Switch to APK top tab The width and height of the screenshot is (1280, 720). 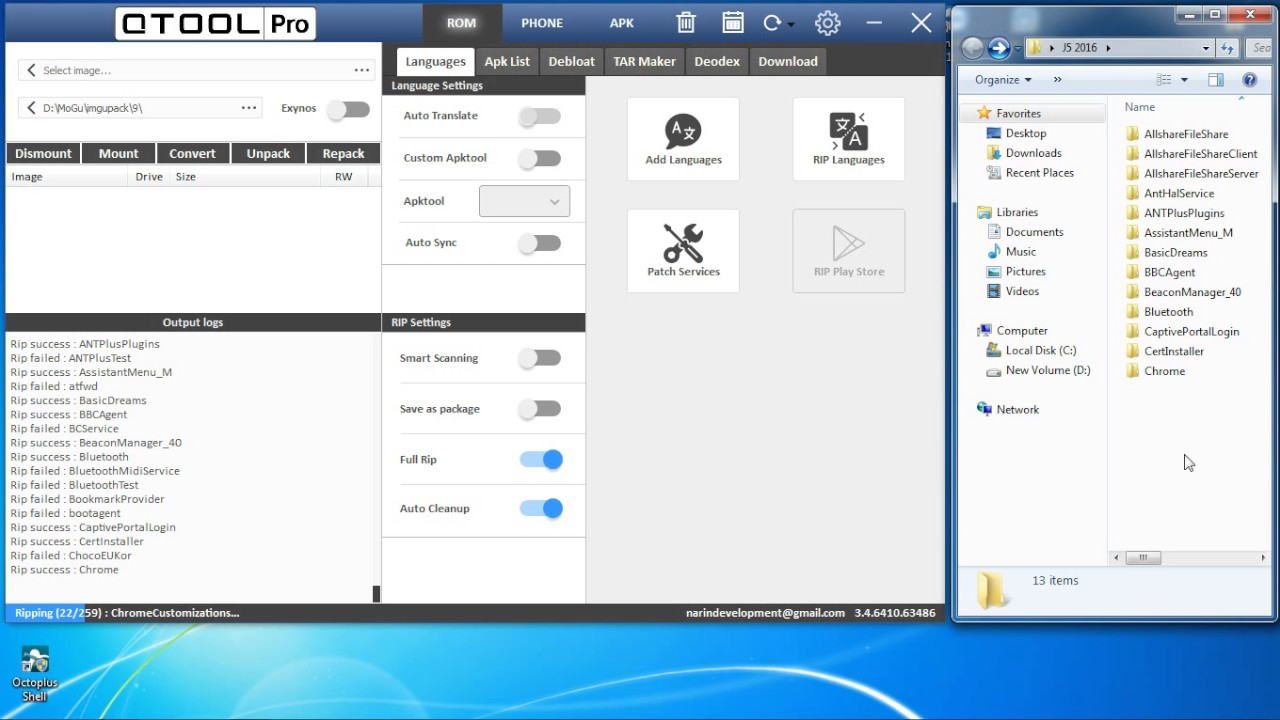click(622, 23)
